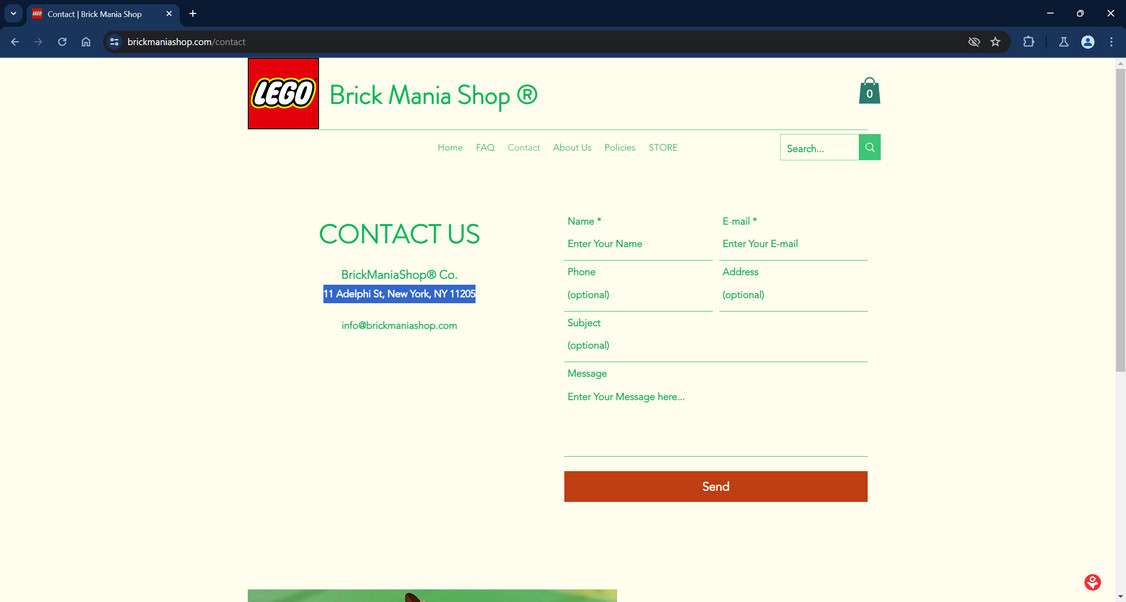
Task: Select the LEGO logo image
Action: (283, 92)
